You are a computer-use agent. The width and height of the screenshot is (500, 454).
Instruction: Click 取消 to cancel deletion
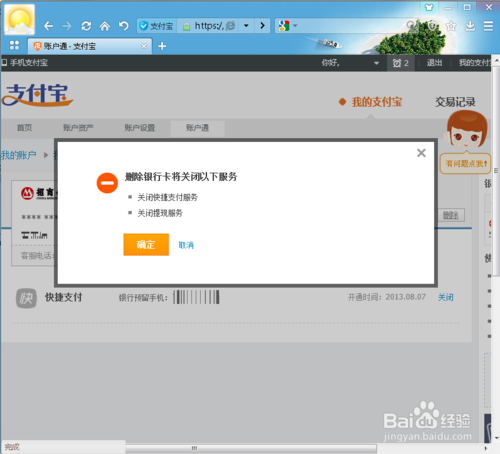coord(186,245)
